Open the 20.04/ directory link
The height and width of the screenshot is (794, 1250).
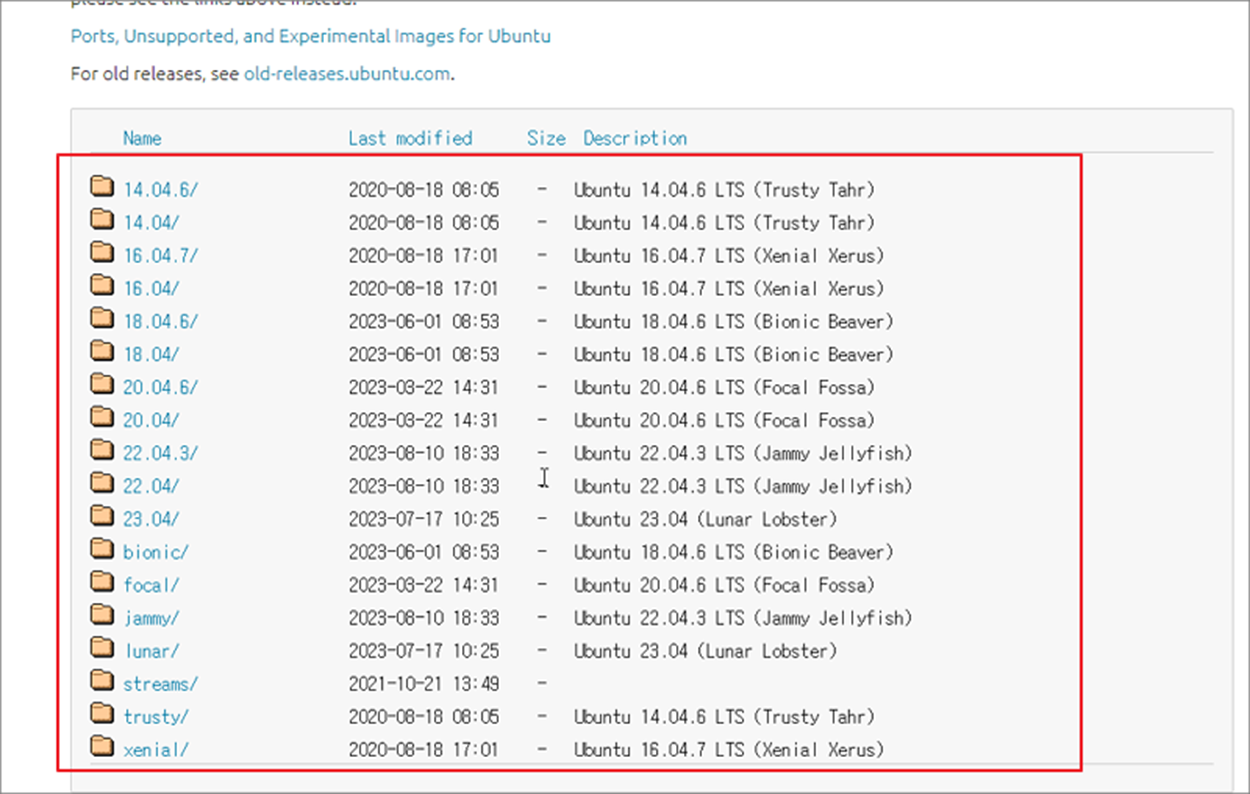152,420
